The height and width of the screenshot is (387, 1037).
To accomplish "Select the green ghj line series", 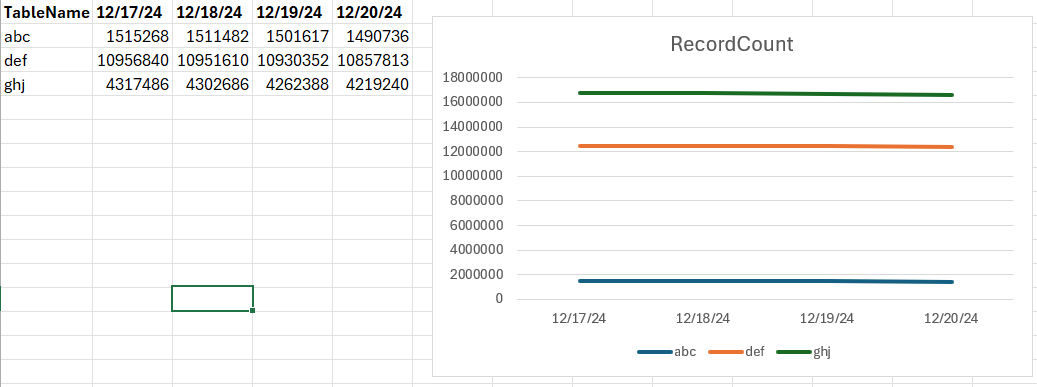I will pos(765,93).
